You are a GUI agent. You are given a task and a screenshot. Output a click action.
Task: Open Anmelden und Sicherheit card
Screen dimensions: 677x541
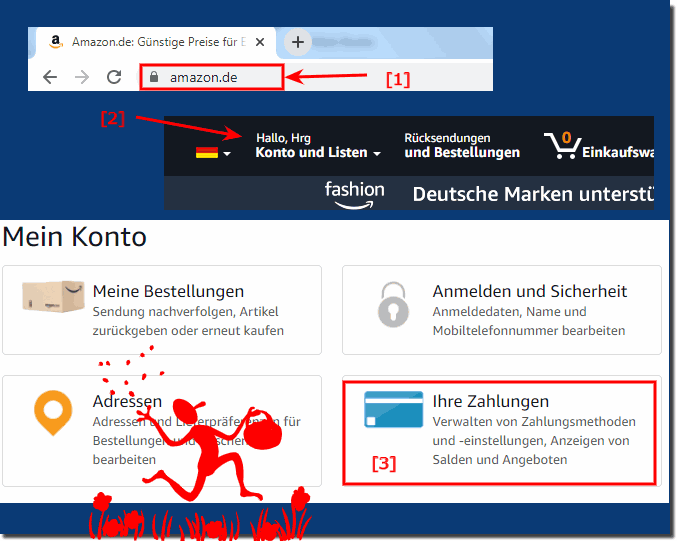(x=502, y=310)
